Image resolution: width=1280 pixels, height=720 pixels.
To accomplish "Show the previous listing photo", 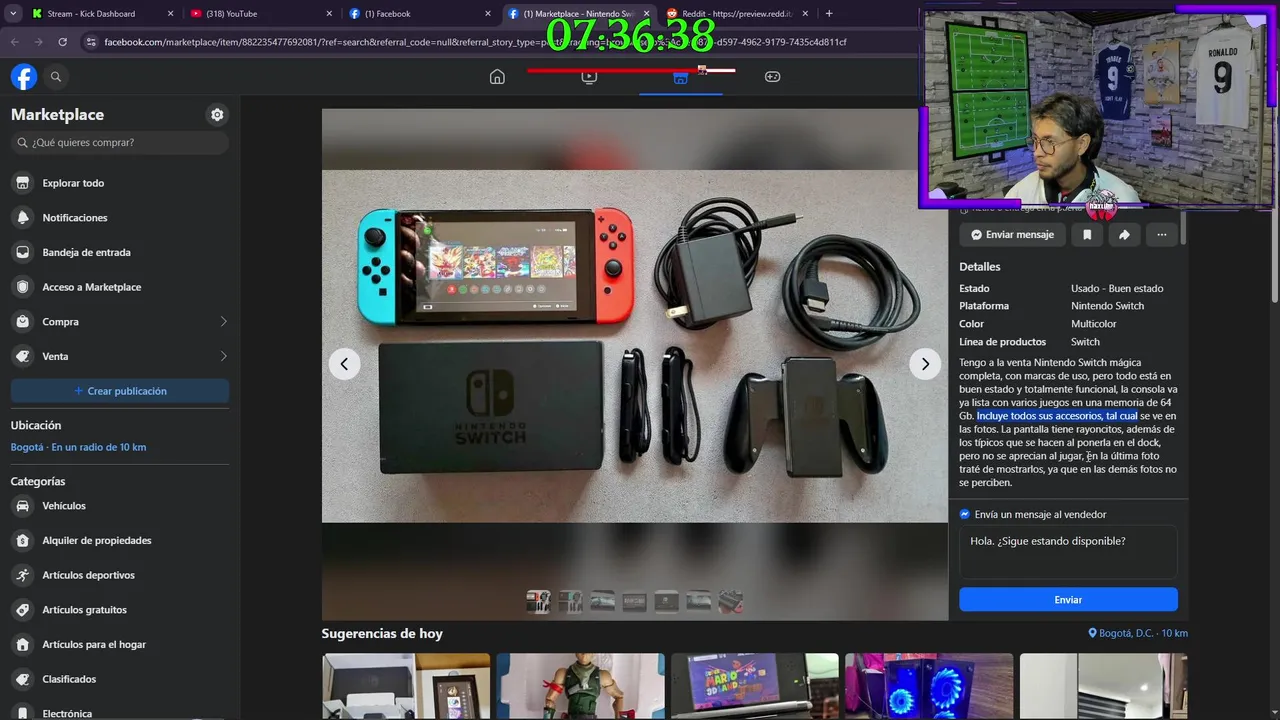I will (345, 364).
